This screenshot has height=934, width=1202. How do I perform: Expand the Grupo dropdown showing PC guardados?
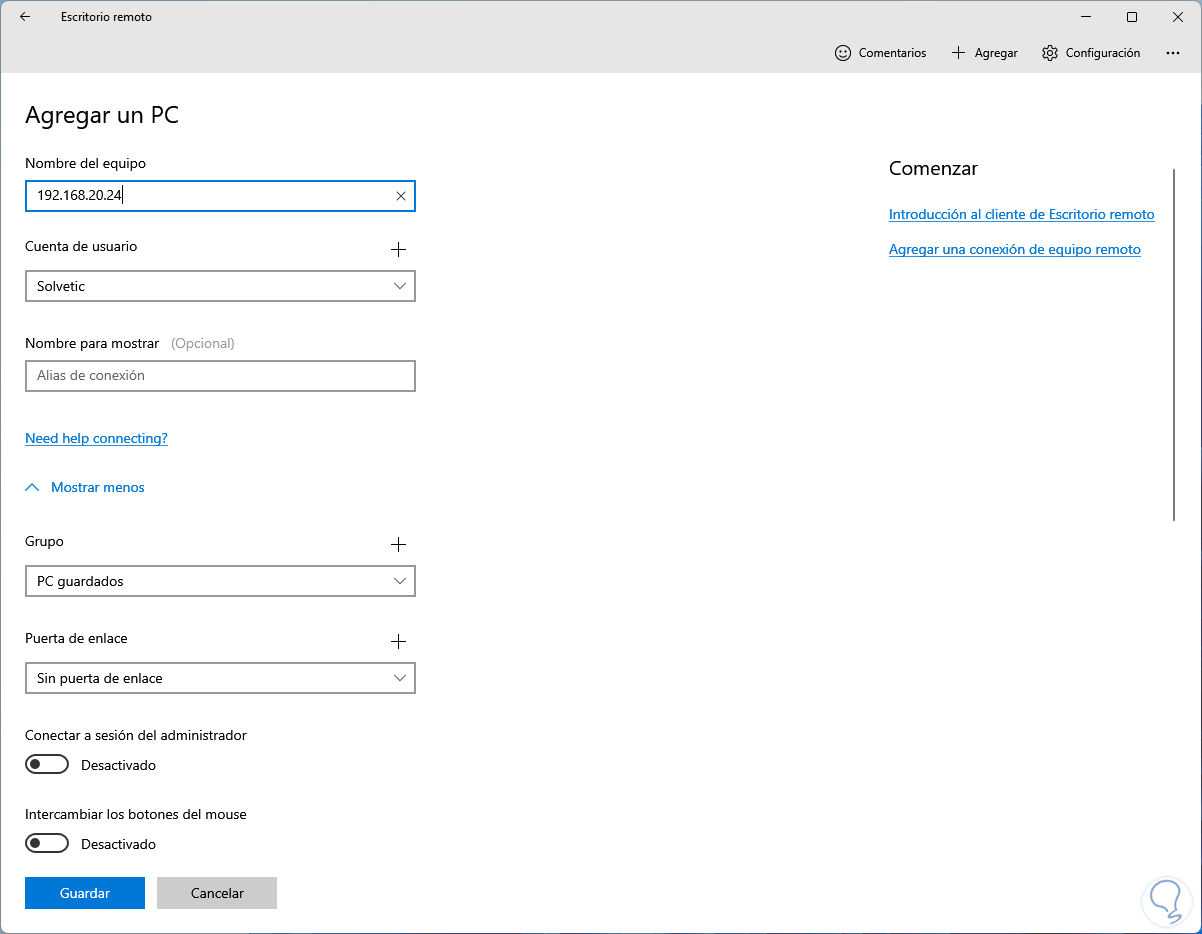point(220,582)
